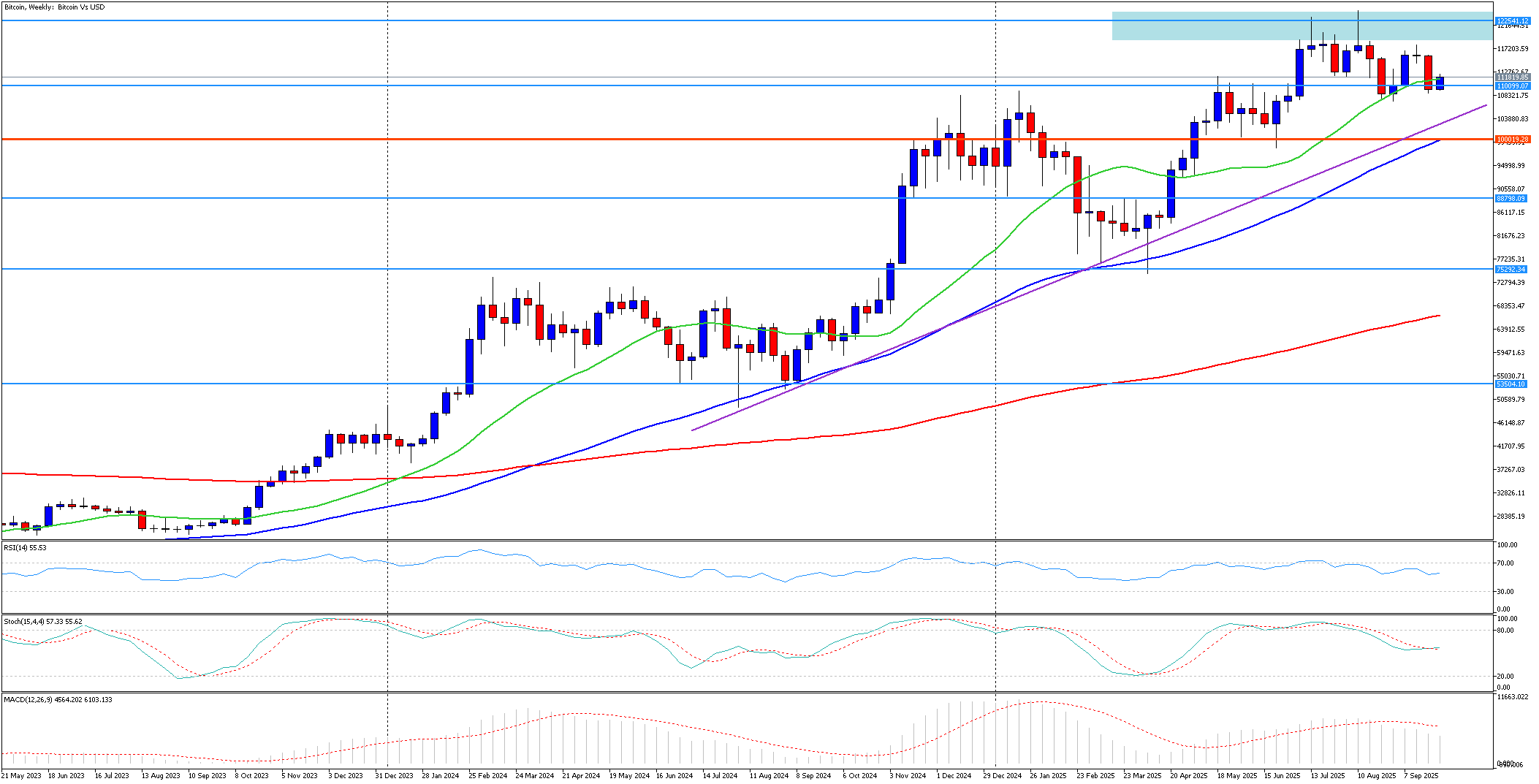Click the 21 May 2023 date label
This screenshot has width=1539, height=784.
pyautogui.click(x=22, y=776)
